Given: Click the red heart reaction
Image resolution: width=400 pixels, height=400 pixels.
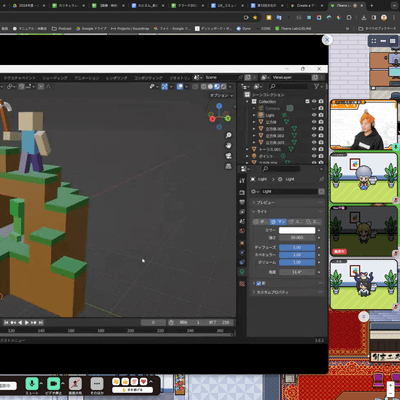Looking at the screenshot, I should (144, 382).
